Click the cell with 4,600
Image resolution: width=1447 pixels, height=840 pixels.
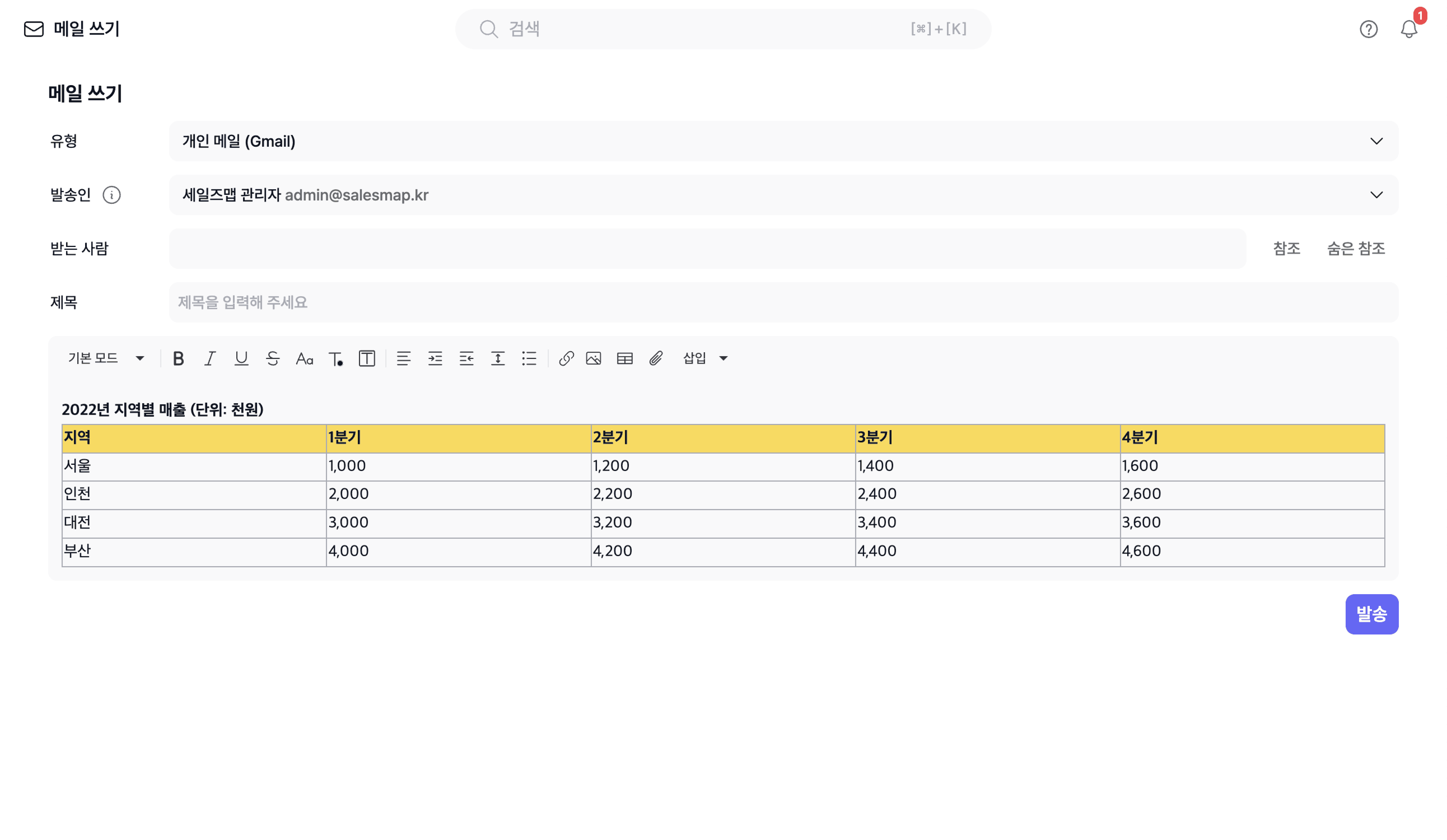1252,552
